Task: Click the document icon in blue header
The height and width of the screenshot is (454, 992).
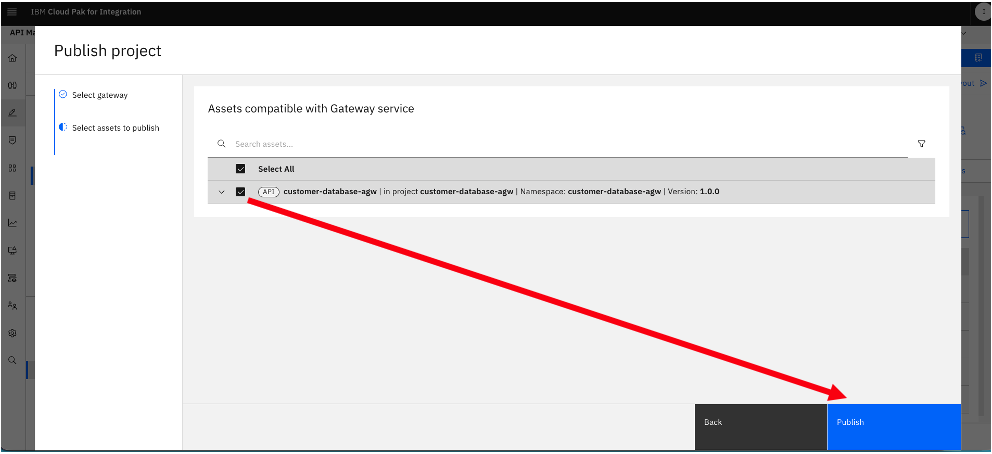Action: (x=978, y=58)
